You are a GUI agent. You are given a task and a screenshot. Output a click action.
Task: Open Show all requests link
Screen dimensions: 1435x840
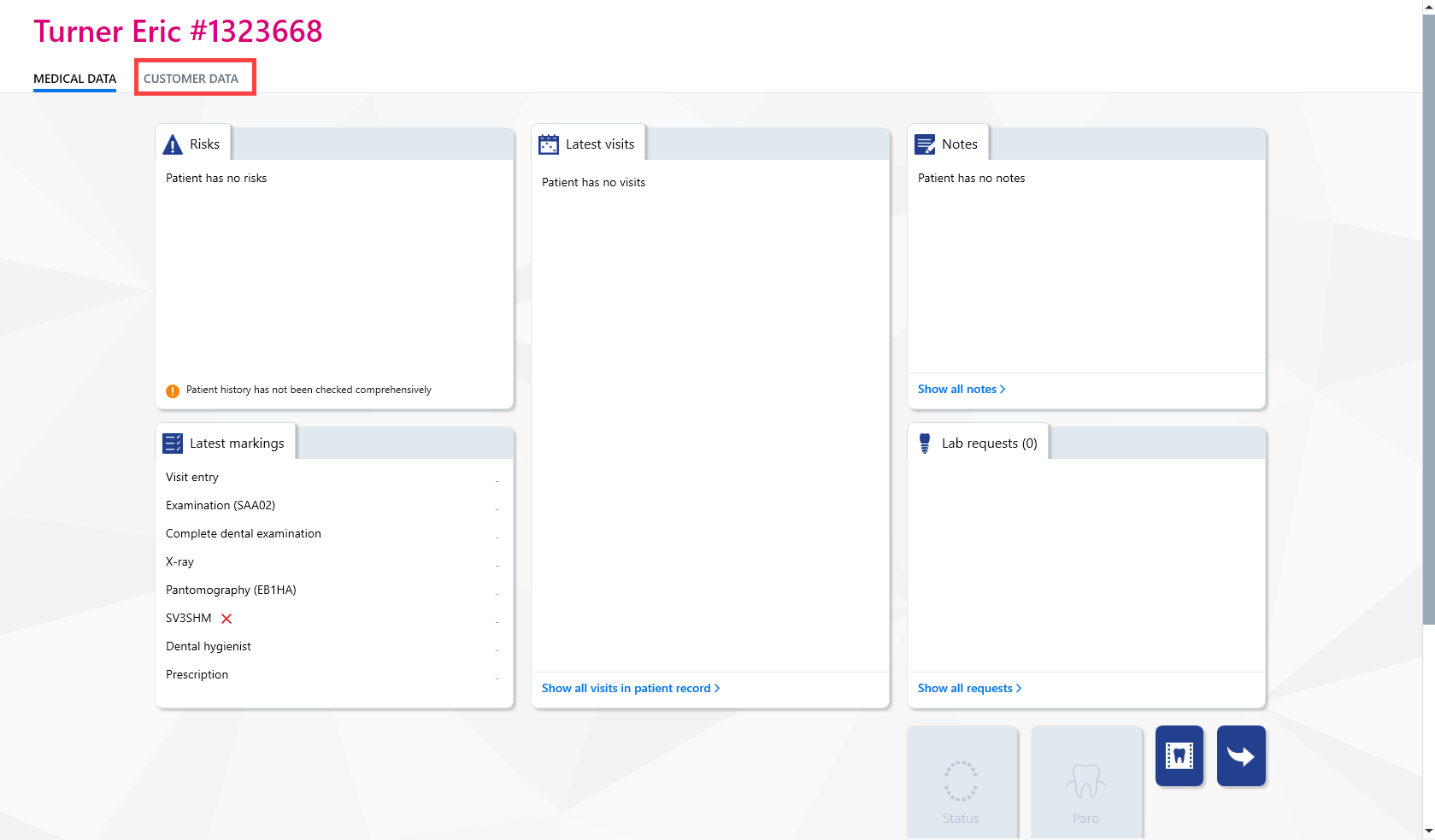(970, 688)
